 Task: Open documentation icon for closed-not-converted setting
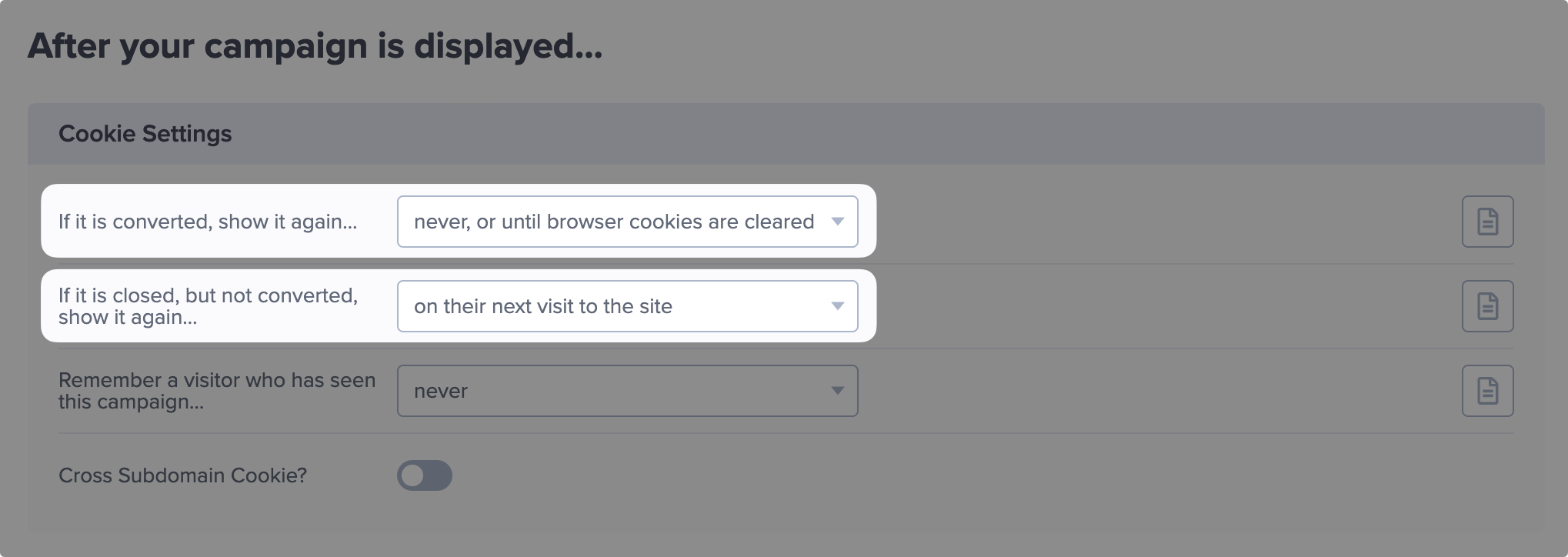tap(1487, 306)
